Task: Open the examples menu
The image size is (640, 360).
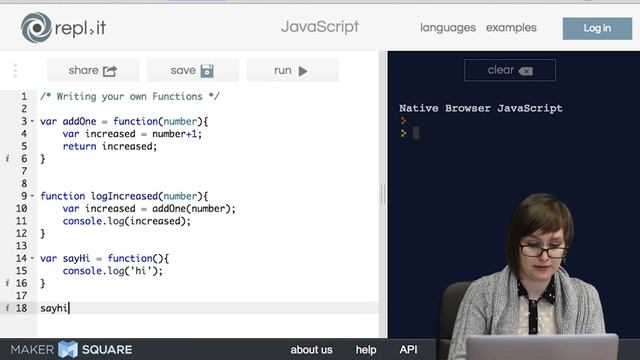Action: pyautogui.click(x=511, y=28)
